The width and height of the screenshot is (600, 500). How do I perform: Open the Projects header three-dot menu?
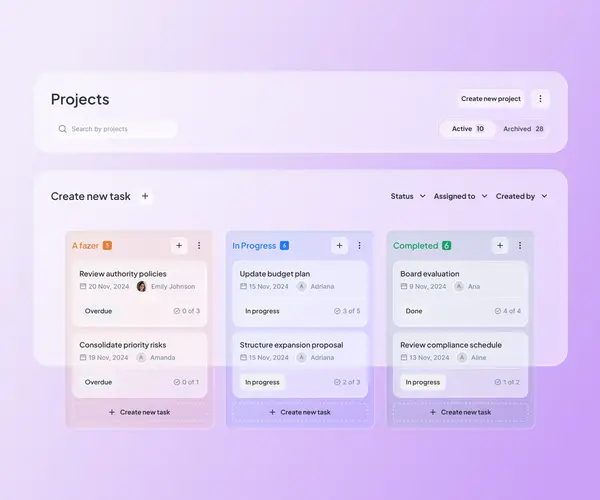click(x=540, y=99)
